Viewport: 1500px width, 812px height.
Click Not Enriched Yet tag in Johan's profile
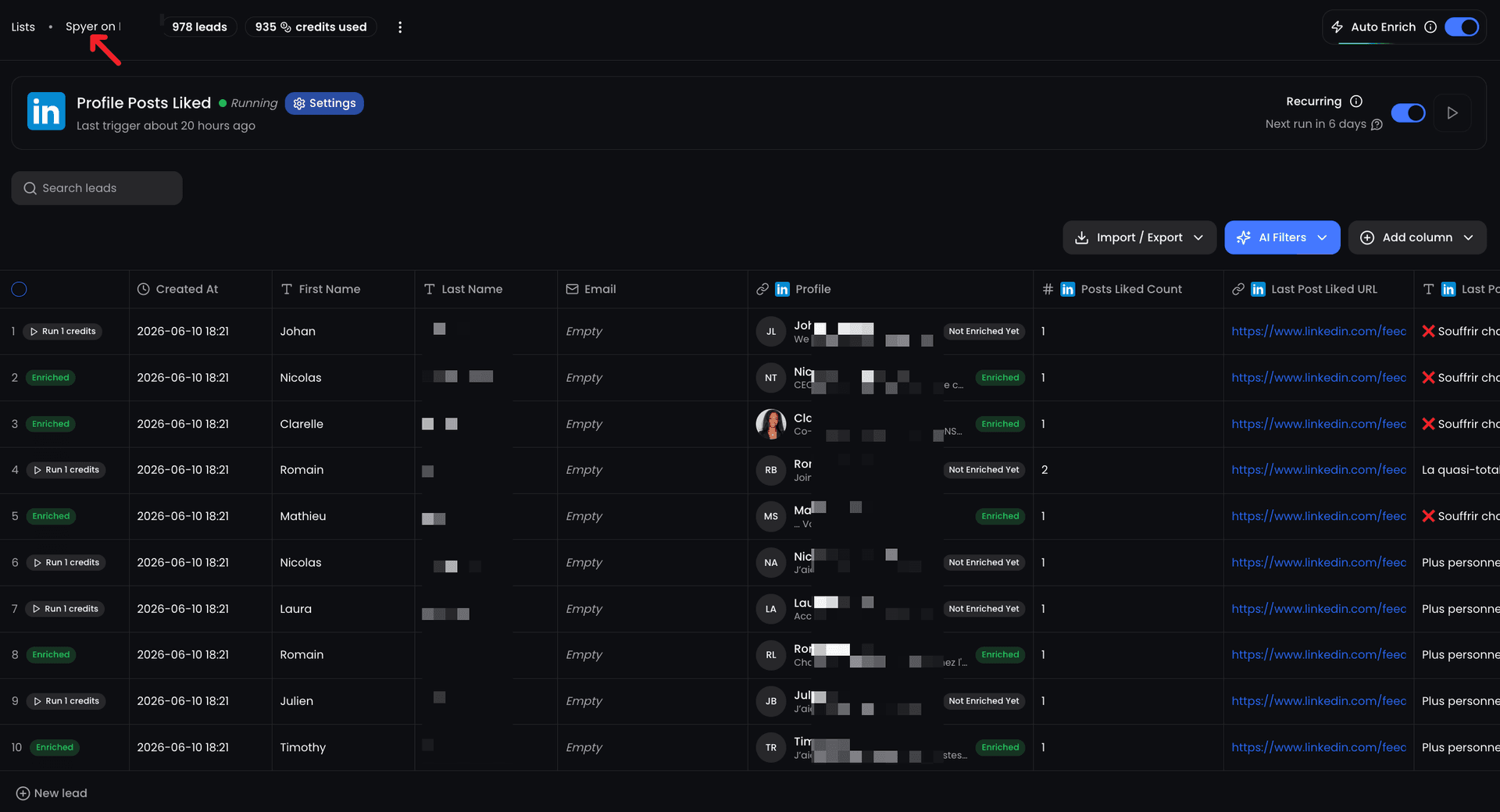[984, 332]
